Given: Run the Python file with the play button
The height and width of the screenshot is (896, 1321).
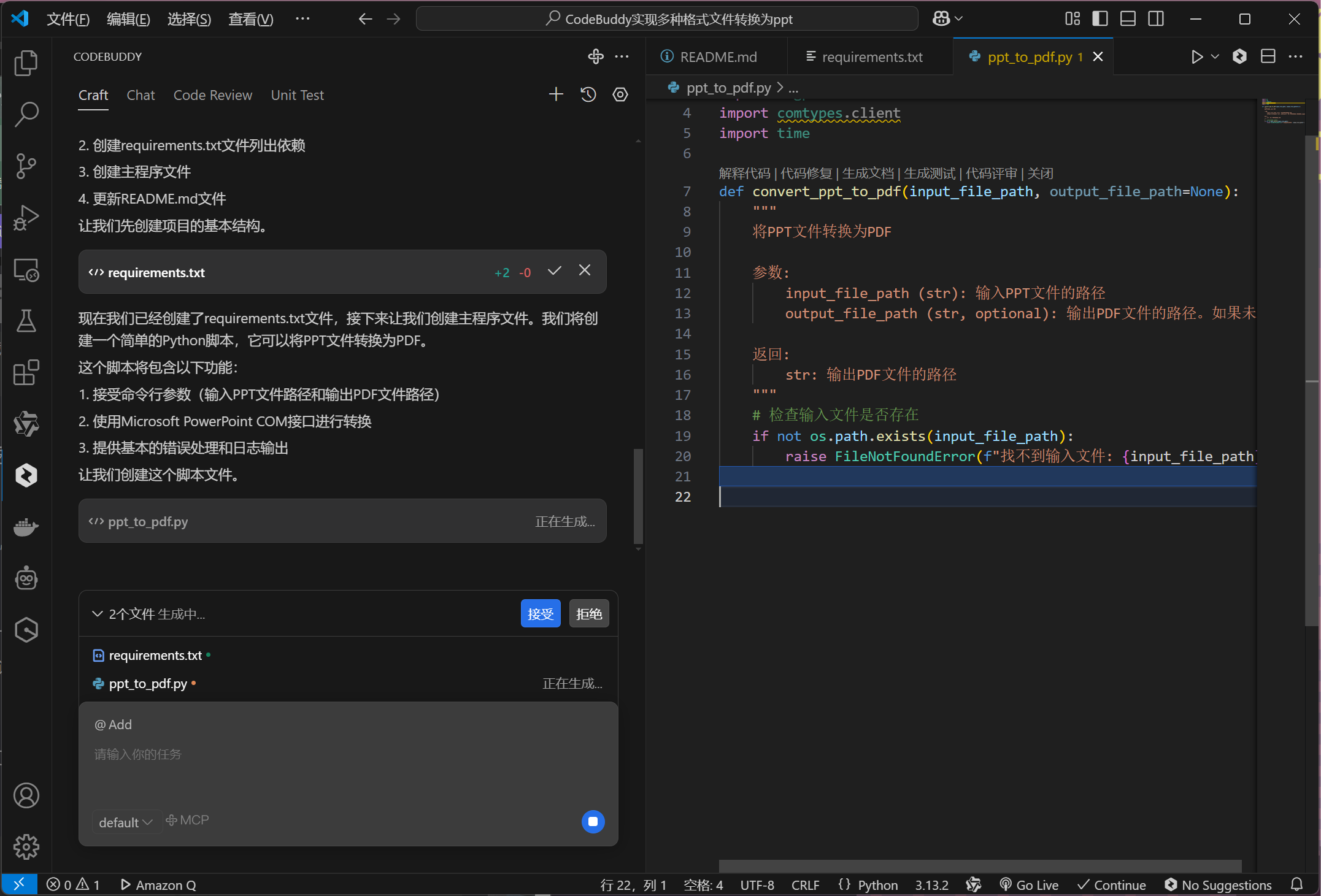Looking at the screenshot, I should (1195, 56).
